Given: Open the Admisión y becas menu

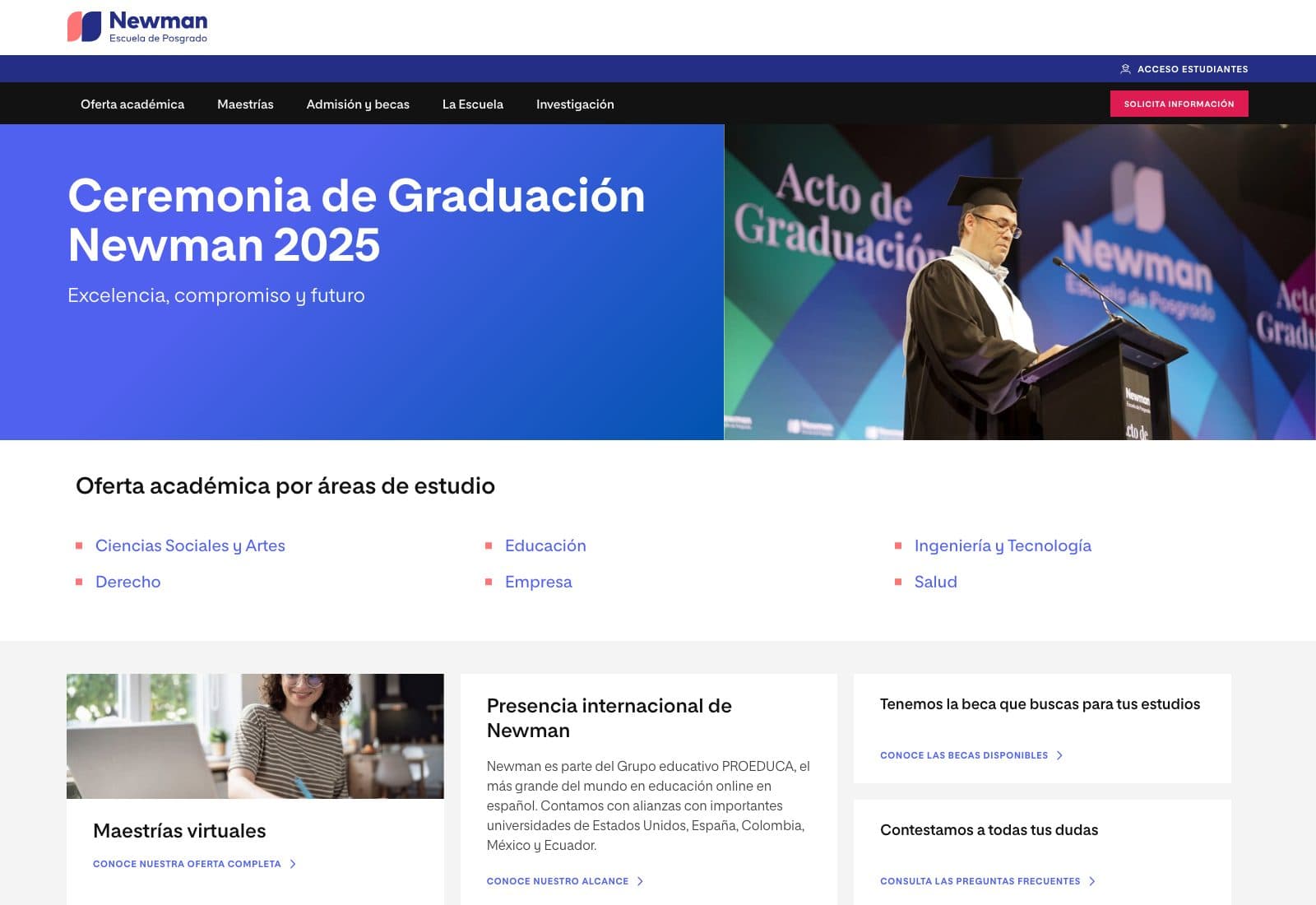Looking at the screenshot, I should click(x=358, y=104).
